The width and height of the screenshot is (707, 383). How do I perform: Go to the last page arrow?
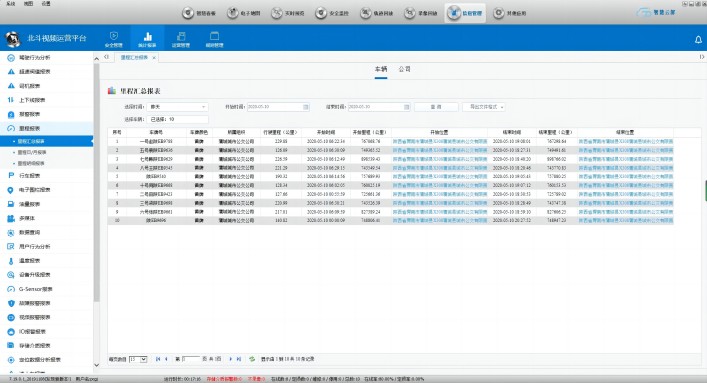tap(239, 359)
